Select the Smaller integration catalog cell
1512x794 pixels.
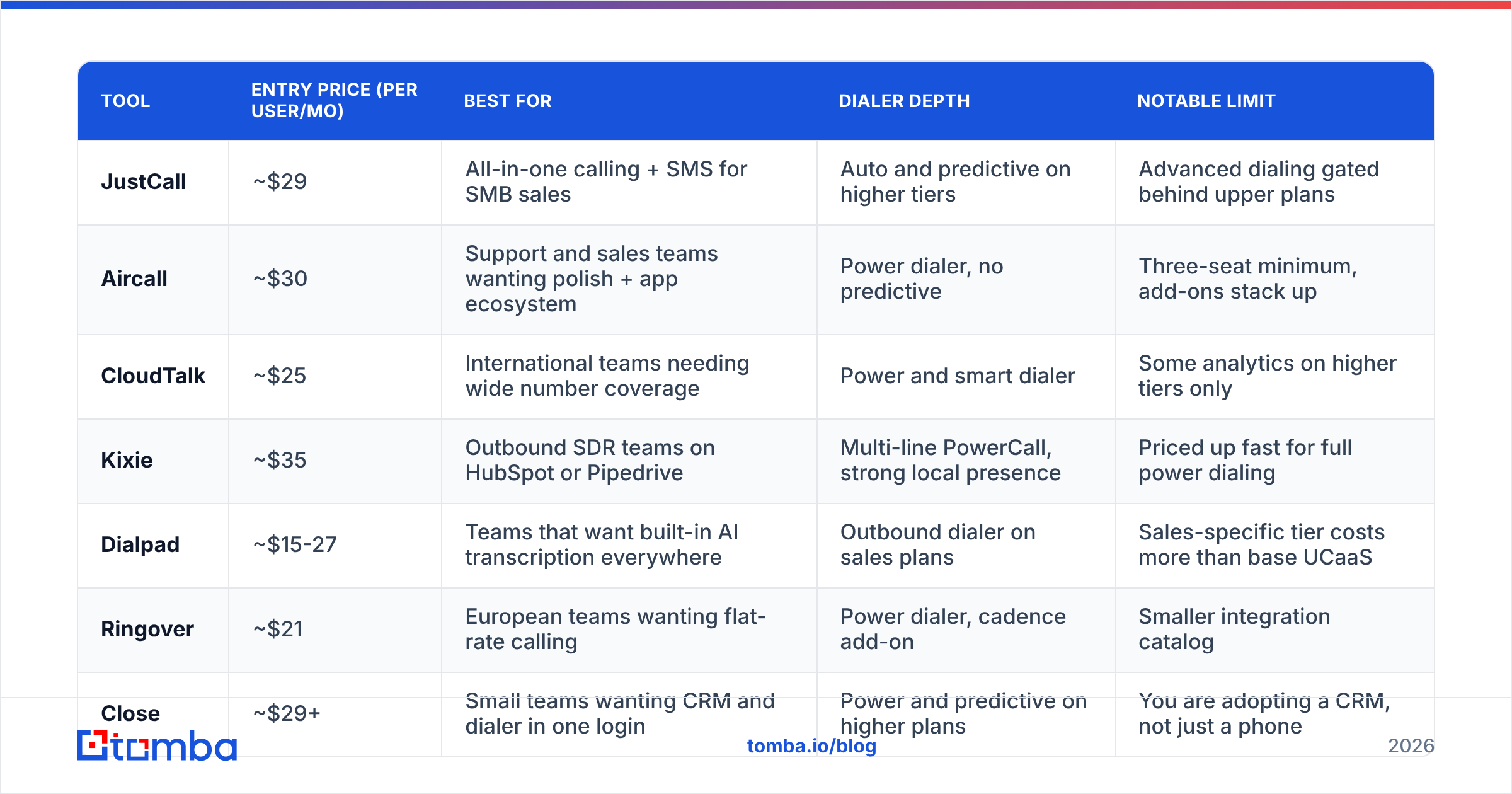point(1234,629)
